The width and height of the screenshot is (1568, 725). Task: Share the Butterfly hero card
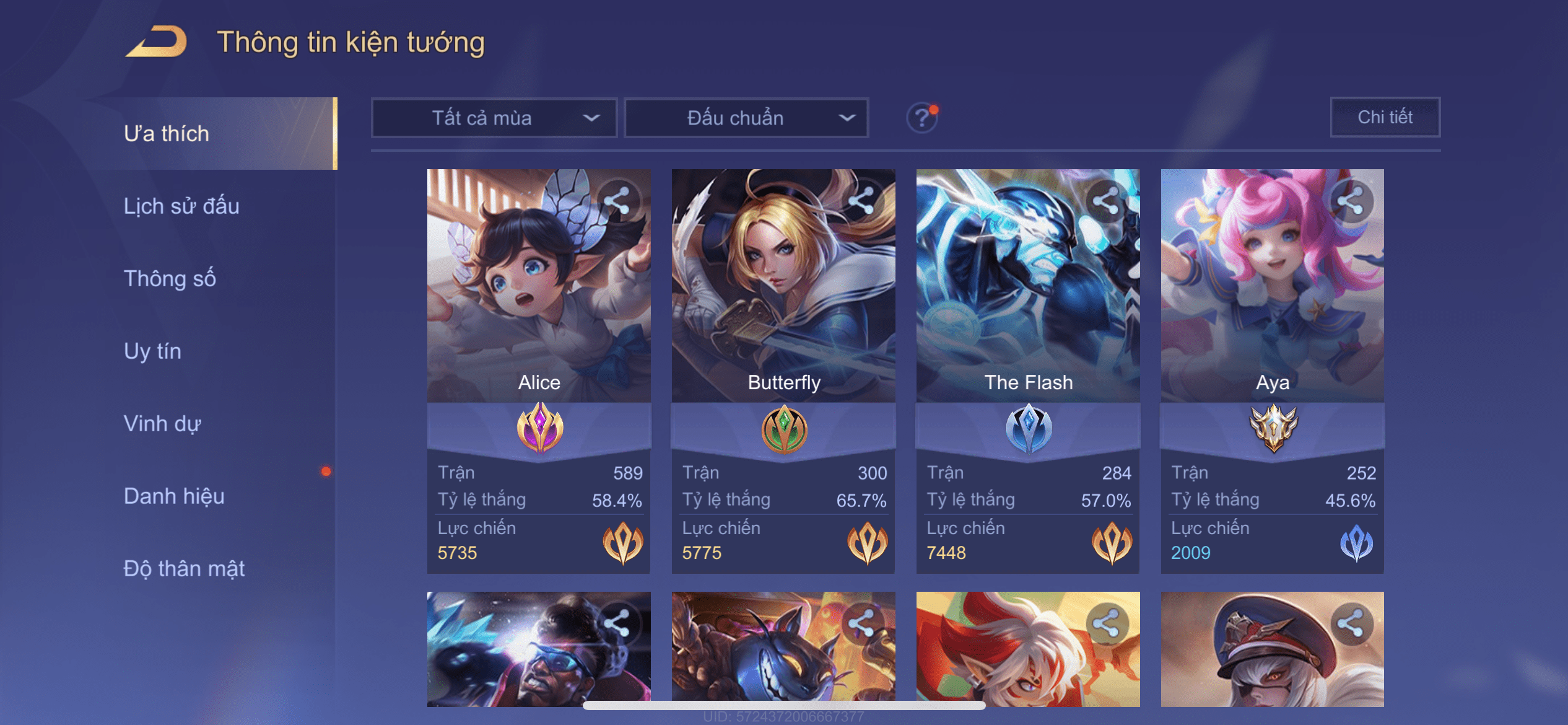click(861, 201)
